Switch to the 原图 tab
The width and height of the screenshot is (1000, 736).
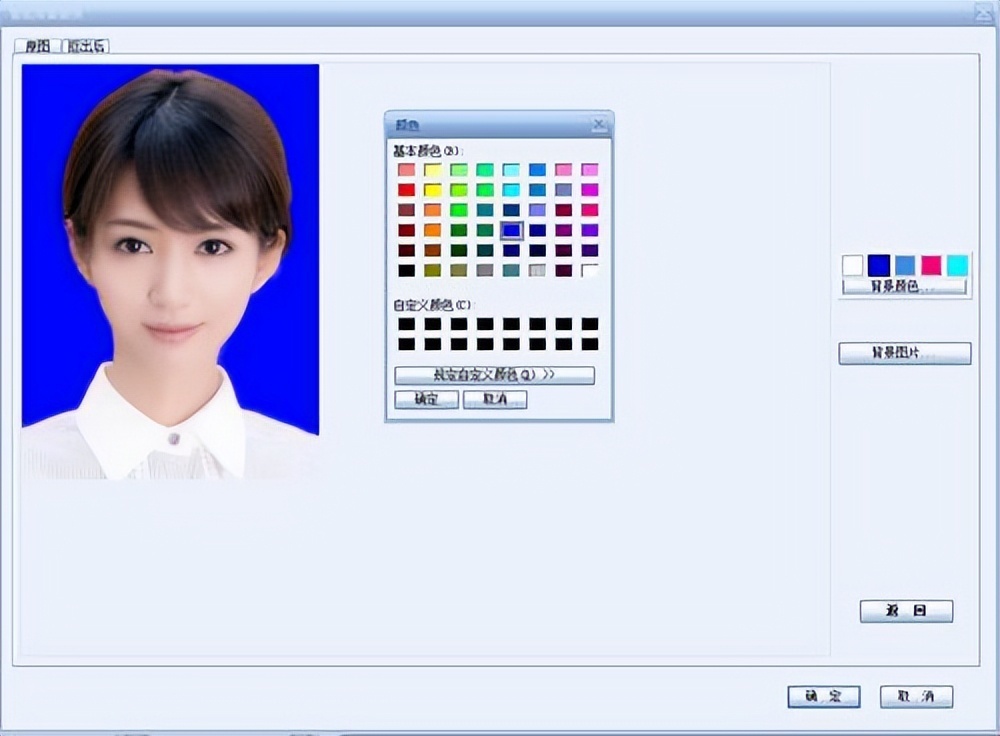pyautogui.click(x=38, y=46)
